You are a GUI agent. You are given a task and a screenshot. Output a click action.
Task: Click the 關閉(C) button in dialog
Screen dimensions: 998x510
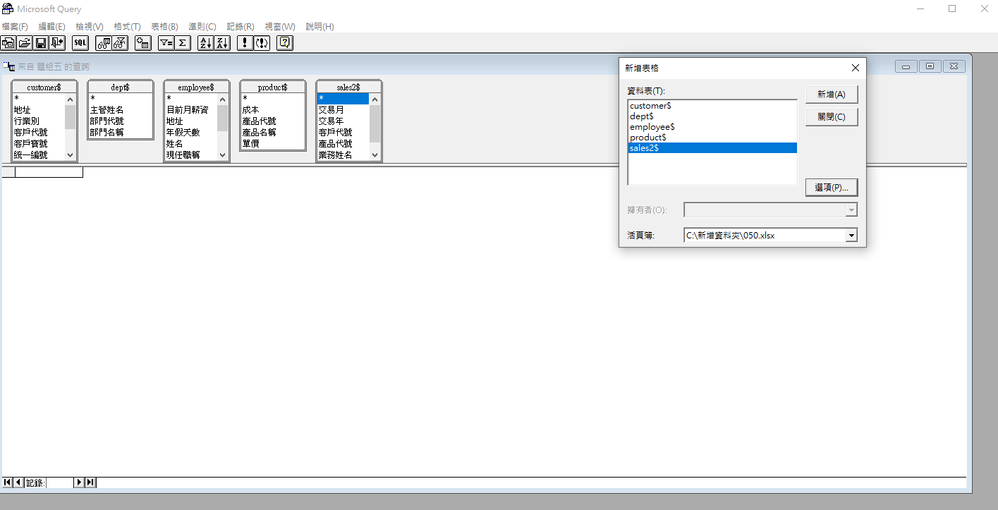coord(831,117)
